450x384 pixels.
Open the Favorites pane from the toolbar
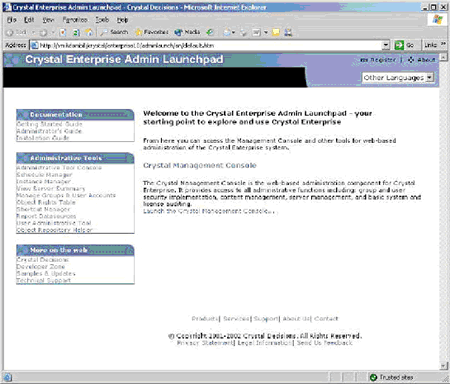coord(151,32)
